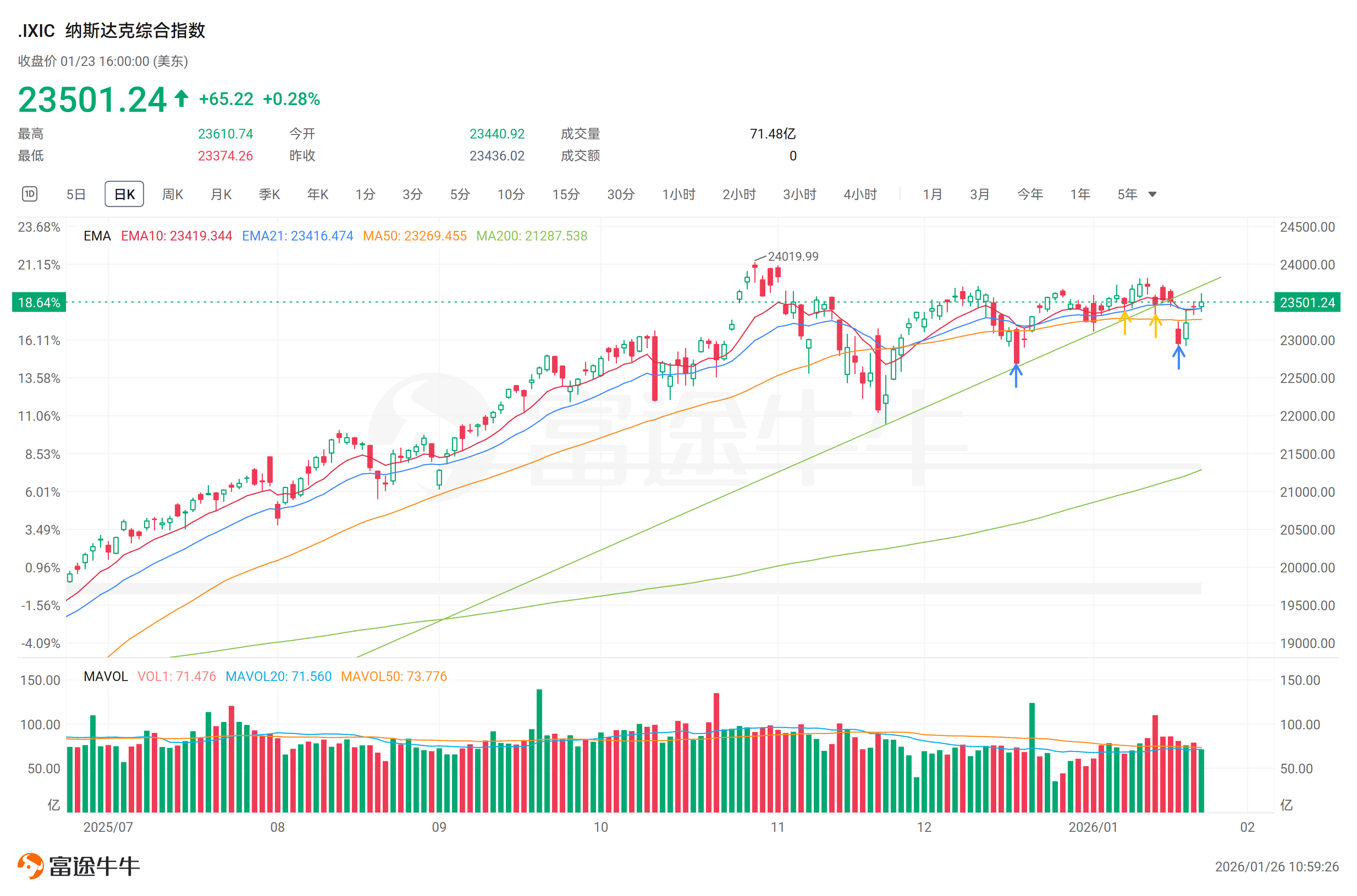Image resolution: width=1357 pixels, height=896 pixels.
Task: Click the Futu Niuniu logo icon
Action: pyautogui.click(x=31, y=866)
